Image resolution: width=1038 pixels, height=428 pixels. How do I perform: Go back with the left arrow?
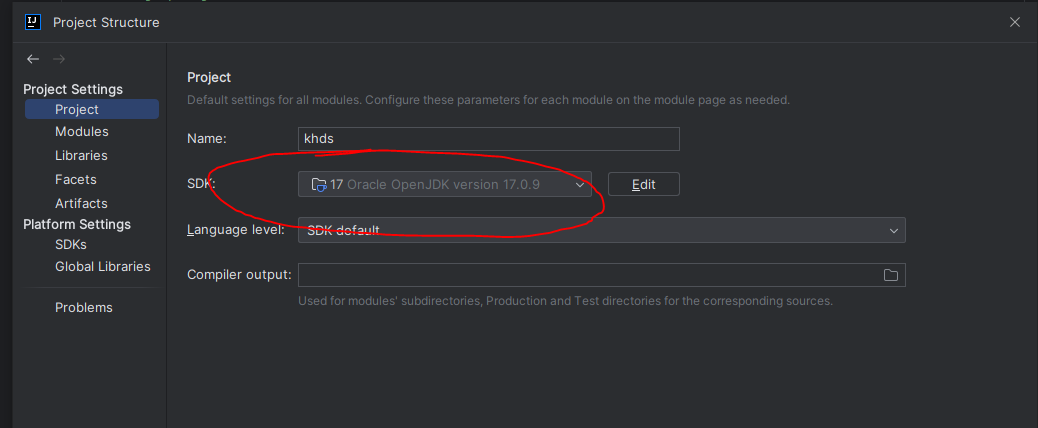(32, 60)
